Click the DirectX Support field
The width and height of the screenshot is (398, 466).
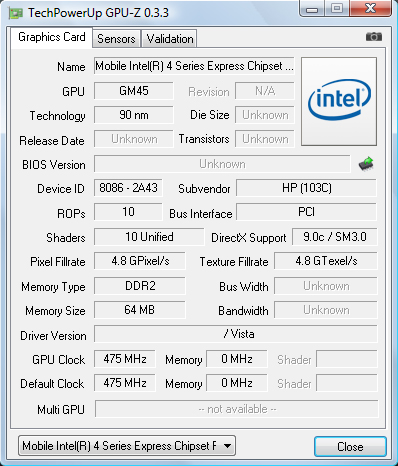[x=335, y=237]
